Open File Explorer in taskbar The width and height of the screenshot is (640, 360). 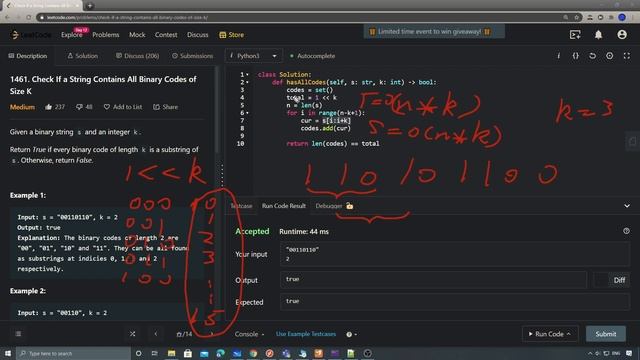click(x=171, y=353)
